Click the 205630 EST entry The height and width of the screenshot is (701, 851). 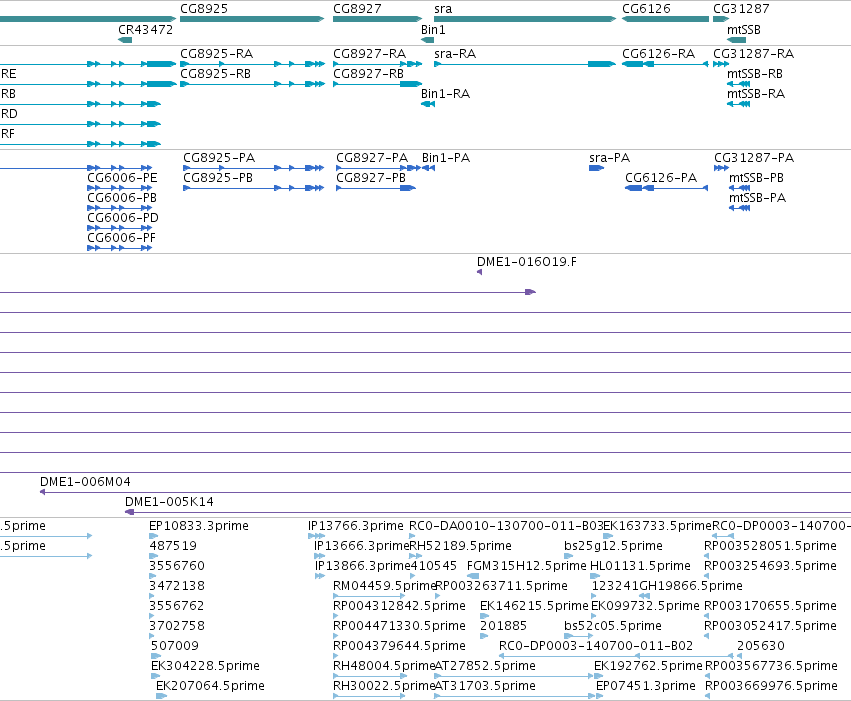click(760, 646)
